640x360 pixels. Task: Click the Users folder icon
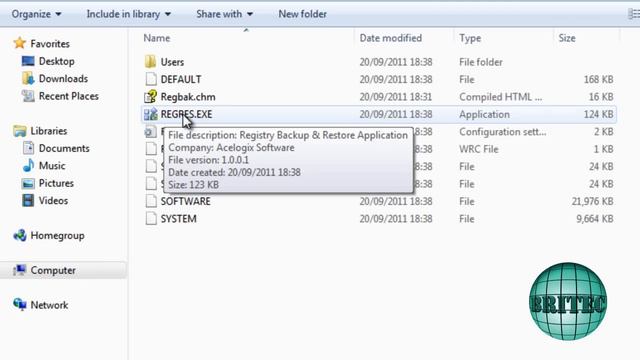pos(151,62)
